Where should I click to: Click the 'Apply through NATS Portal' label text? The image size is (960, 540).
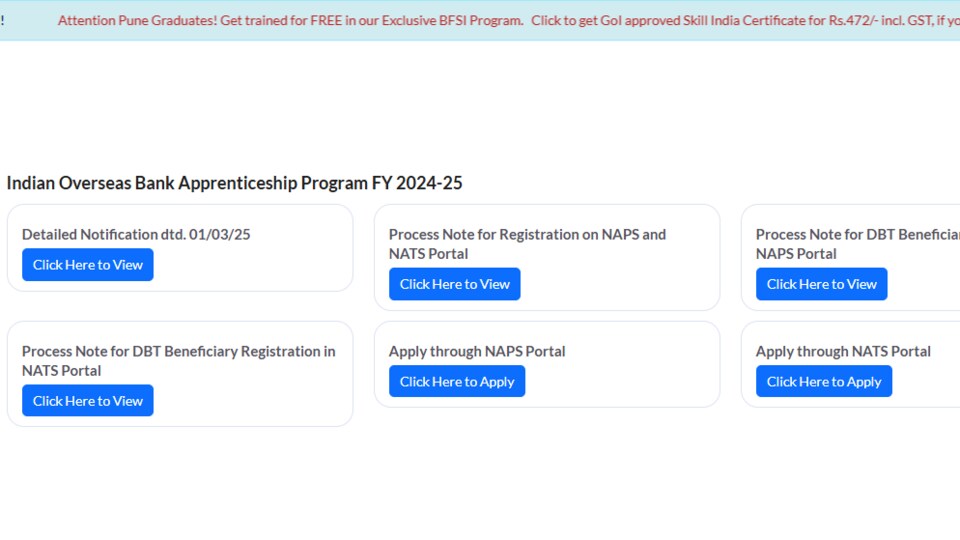tap(843, 351)
